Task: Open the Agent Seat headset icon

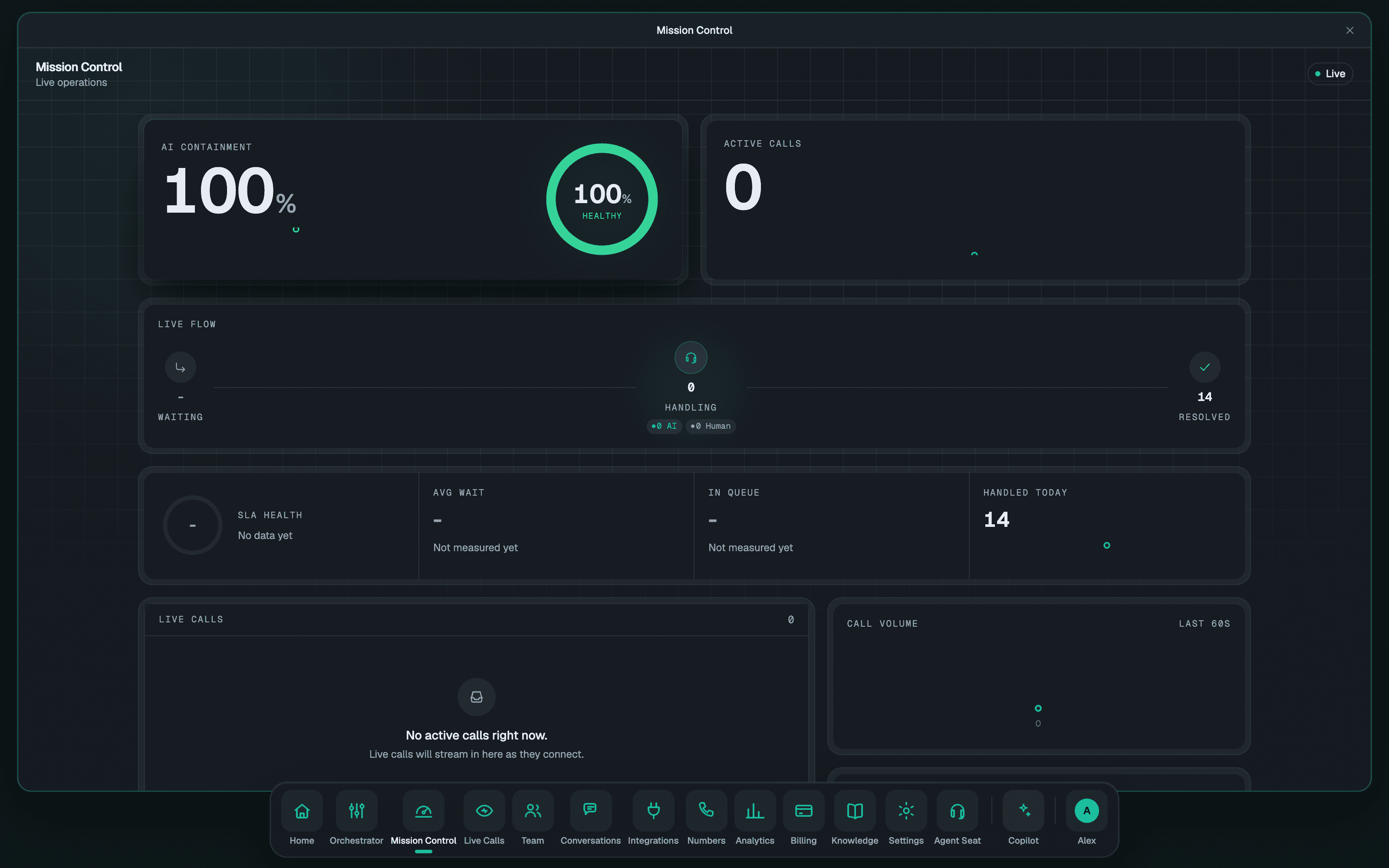Action: [958, 810]
